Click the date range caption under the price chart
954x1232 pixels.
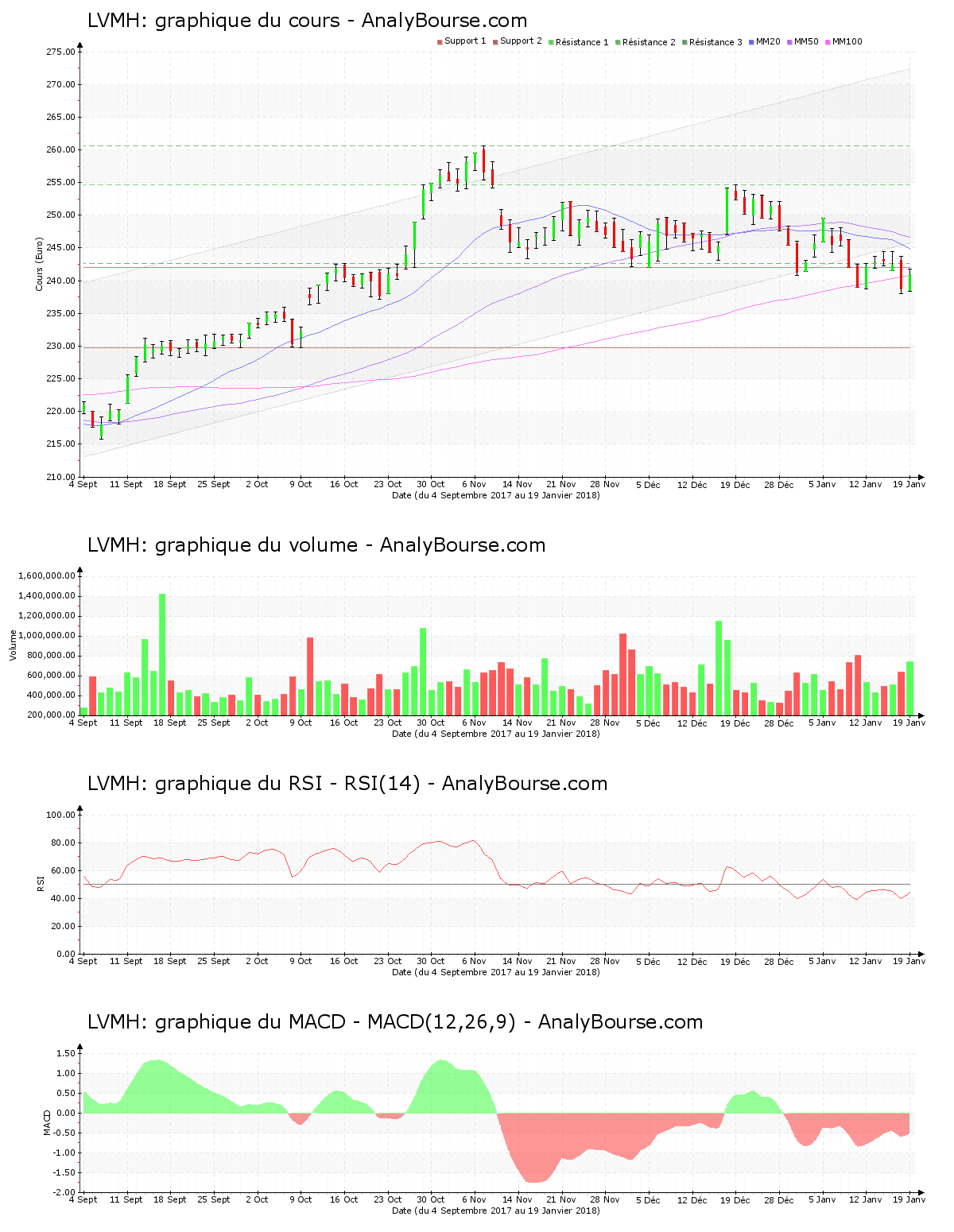tap(496, 495)
